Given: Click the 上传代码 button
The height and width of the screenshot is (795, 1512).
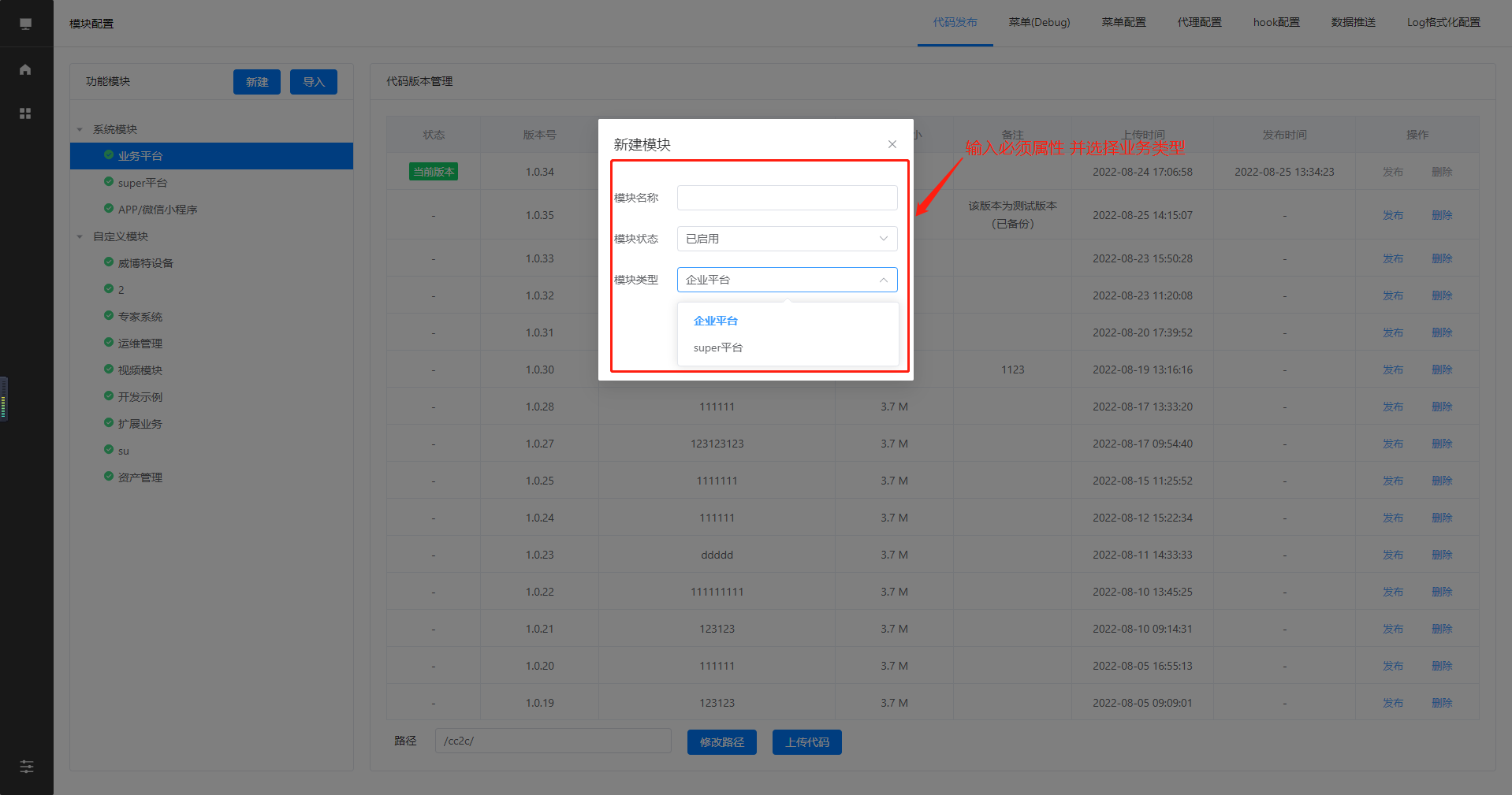Looking at the screenshot, I should tap(806, 742).
